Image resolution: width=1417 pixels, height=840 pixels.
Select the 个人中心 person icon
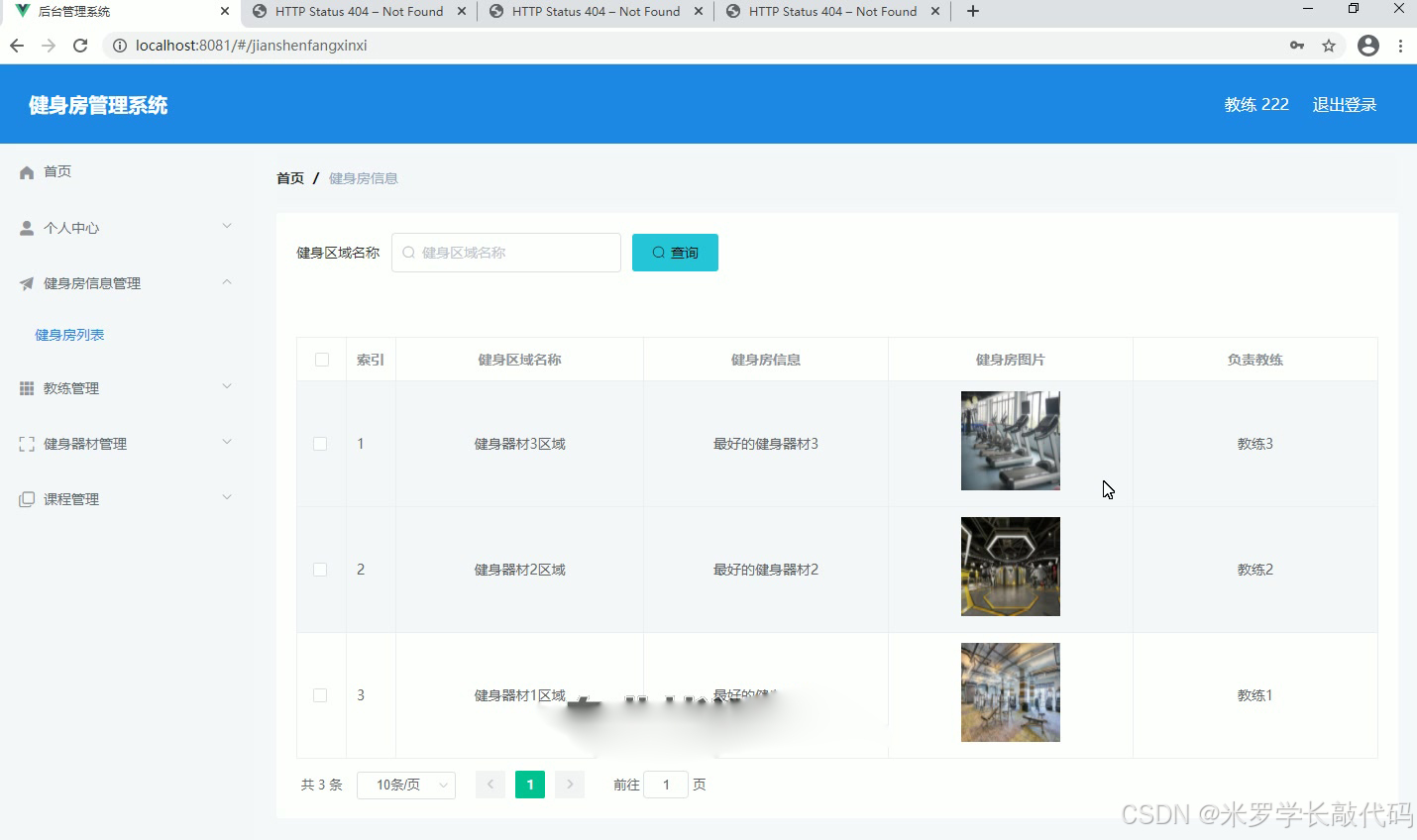(26, 227)
